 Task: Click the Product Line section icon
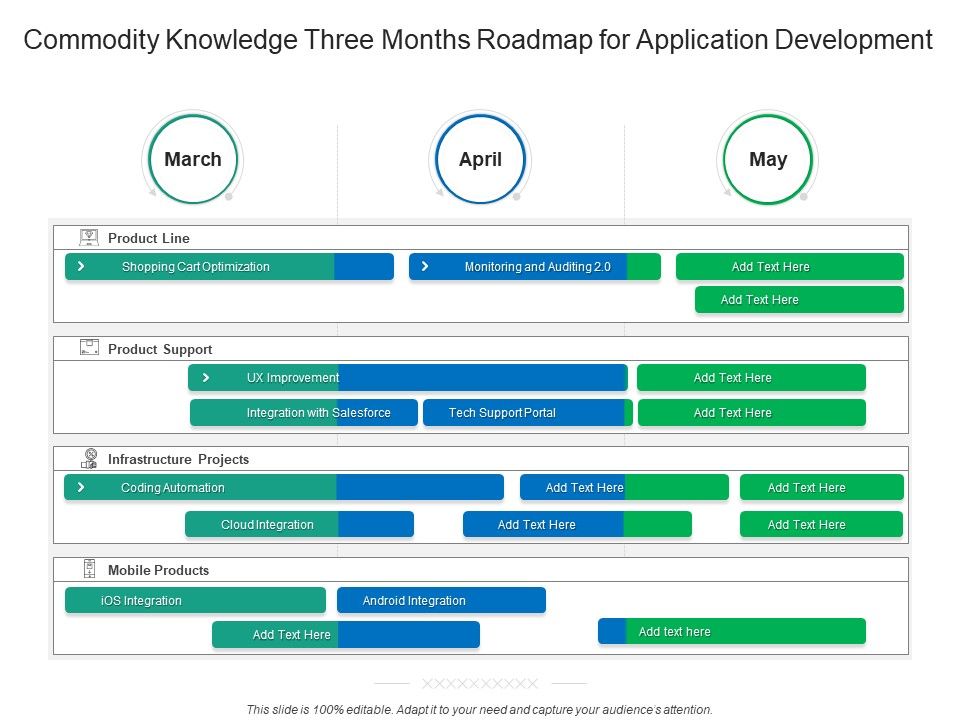[x=89, y=238]
